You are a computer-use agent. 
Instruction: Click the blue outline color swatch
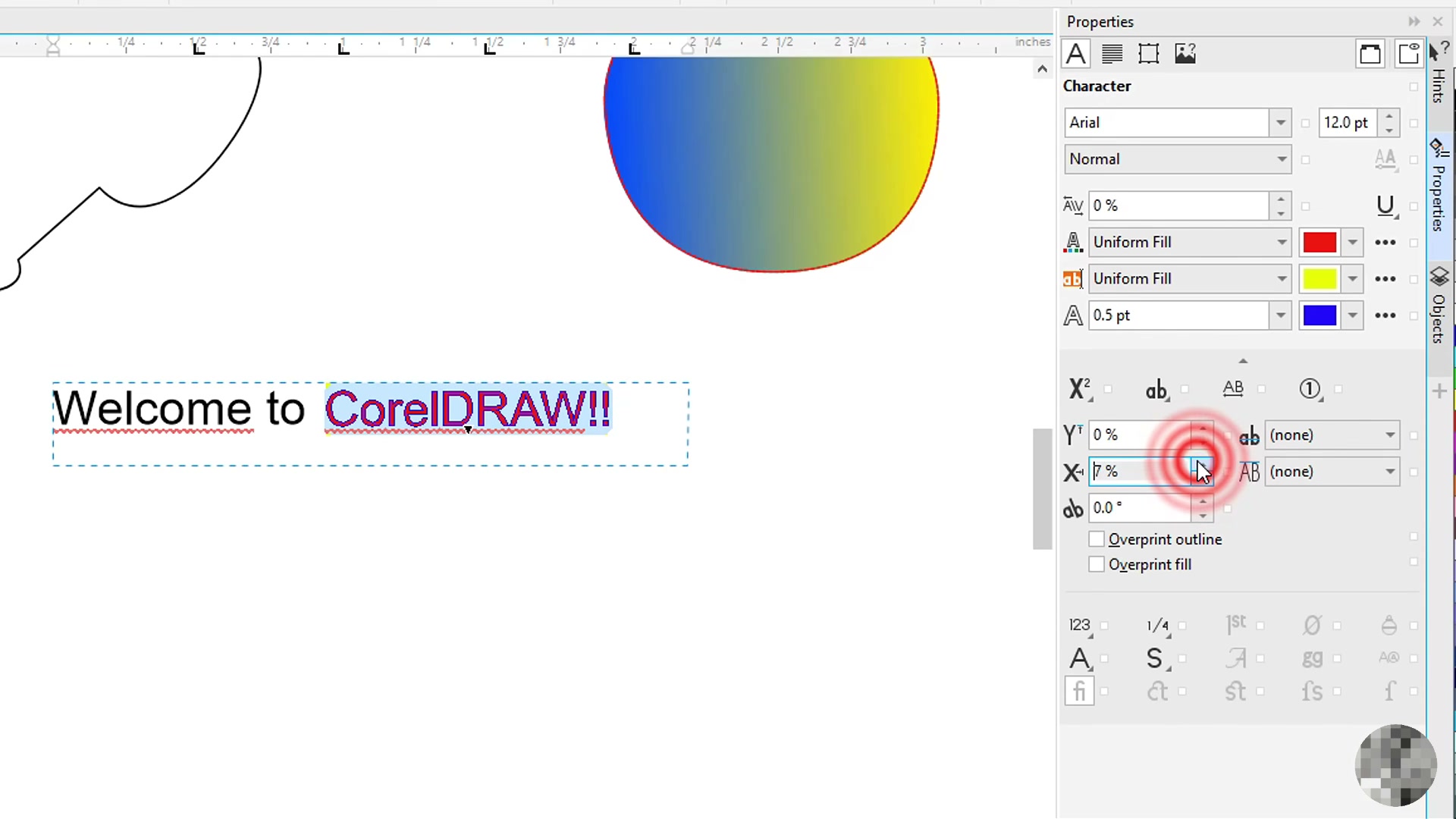coord(1319,315)
